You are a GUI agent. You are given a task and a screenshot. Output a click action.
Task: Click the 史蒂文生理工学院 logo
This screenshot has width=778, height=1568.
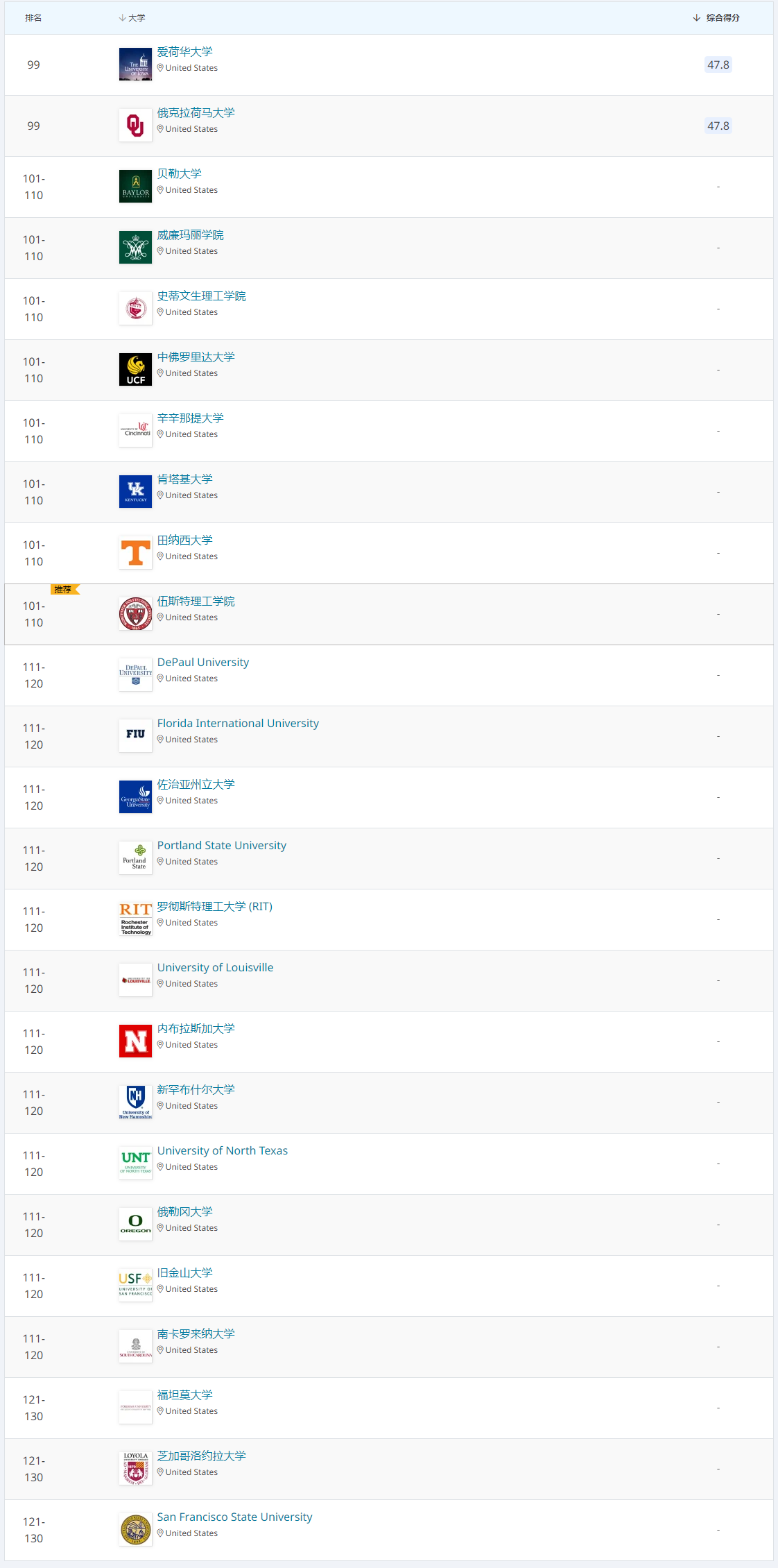point(135,309)
